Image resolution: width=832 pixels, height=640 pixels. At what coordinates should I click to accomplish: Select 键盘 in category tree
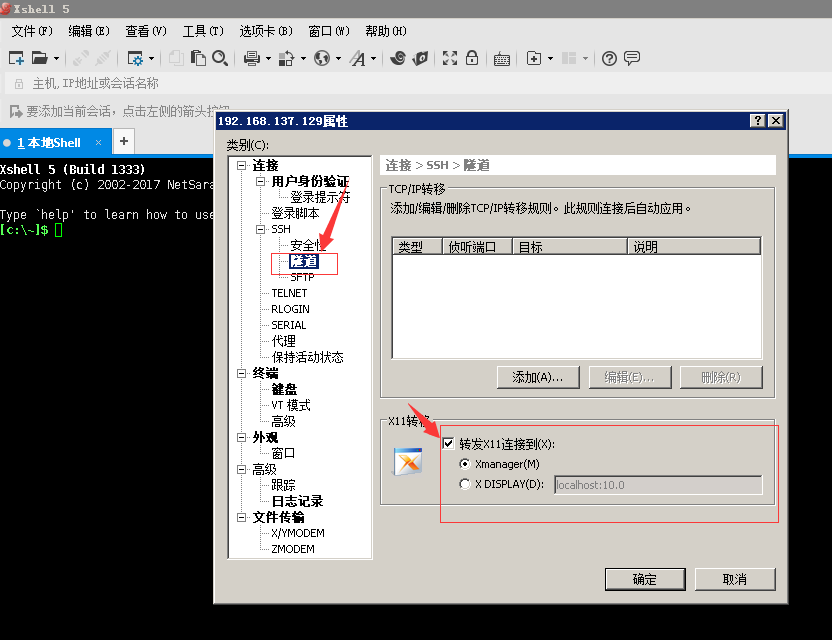(284, 389)
